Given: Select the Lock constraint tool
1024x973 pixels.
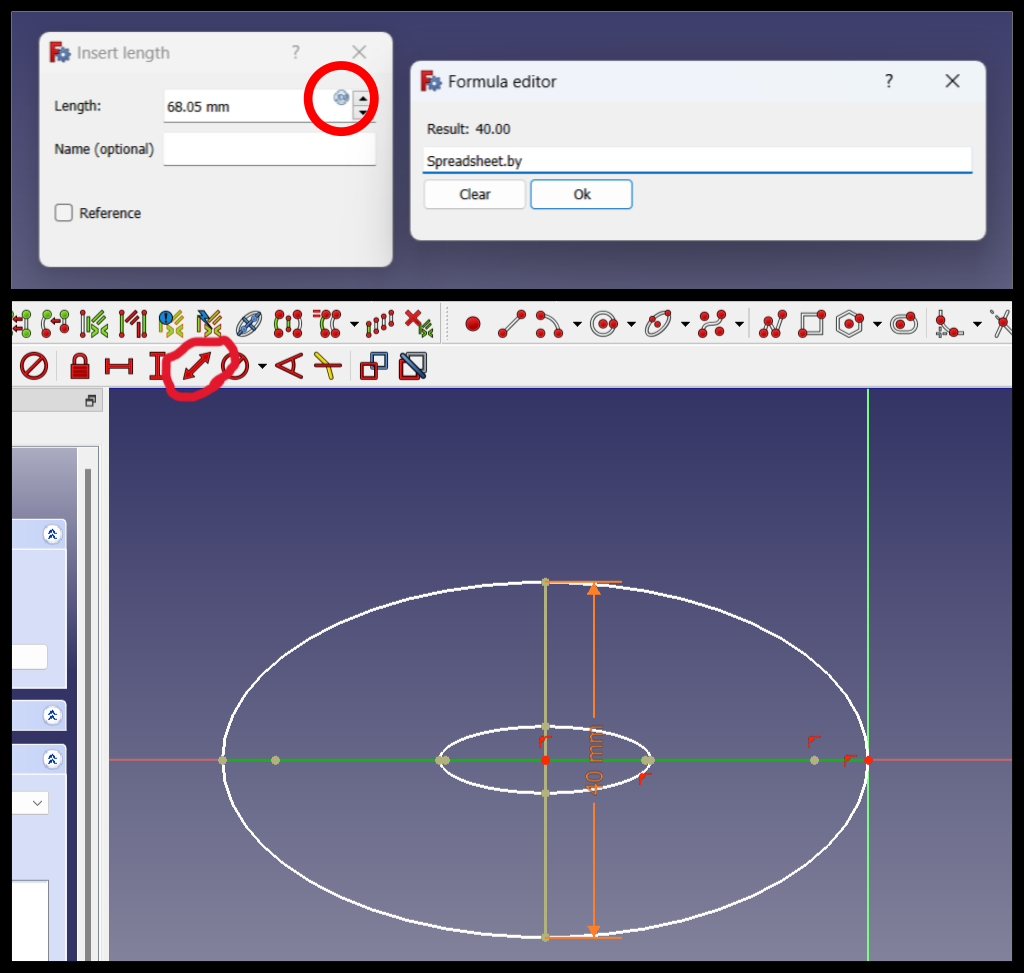Looking at the screenshot, I should [x=79, y=365].
